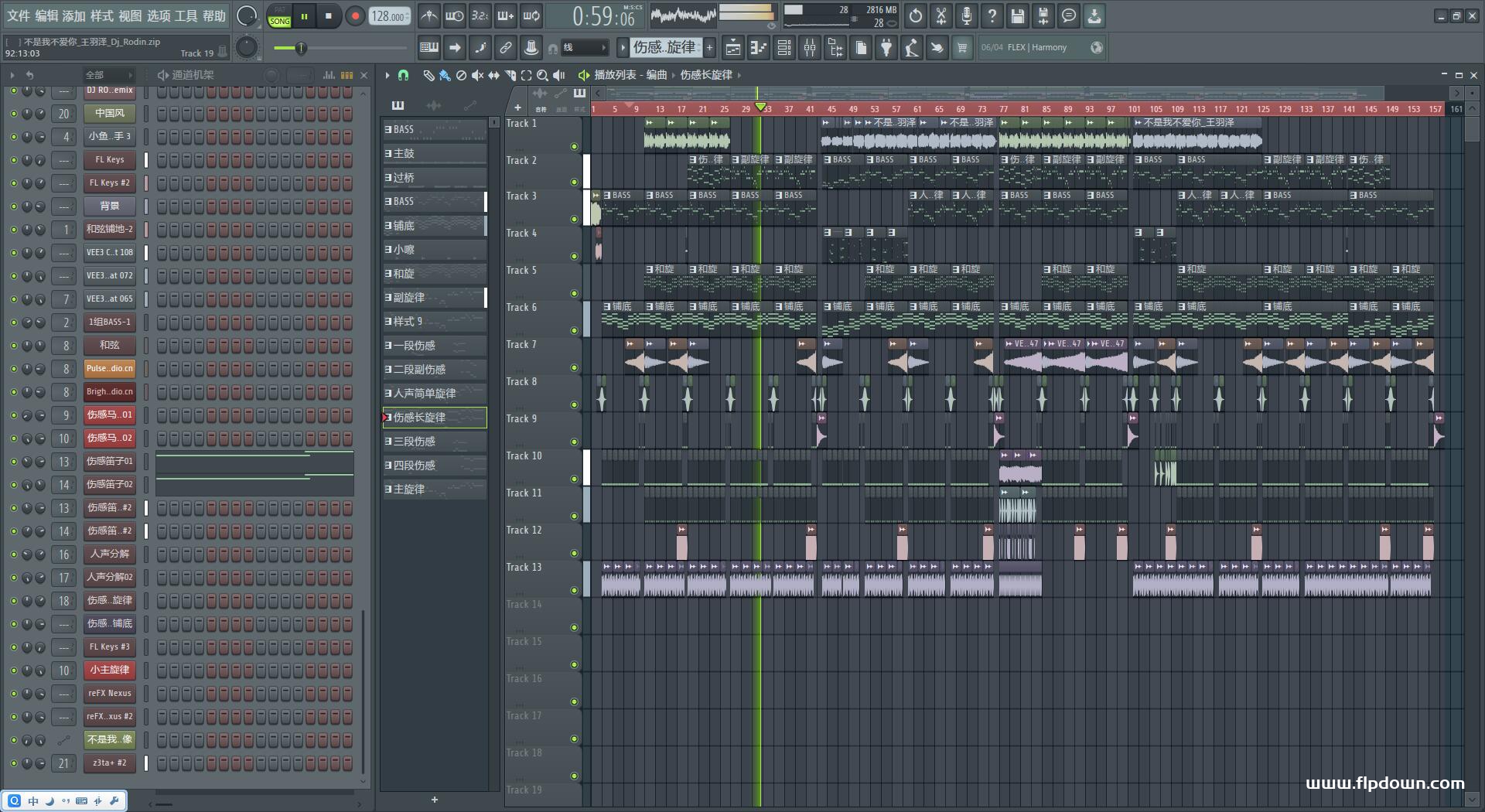Open the channel rack options arrow menu
The width and height of the screenshot is (1485, 812).
pos(12,75)
